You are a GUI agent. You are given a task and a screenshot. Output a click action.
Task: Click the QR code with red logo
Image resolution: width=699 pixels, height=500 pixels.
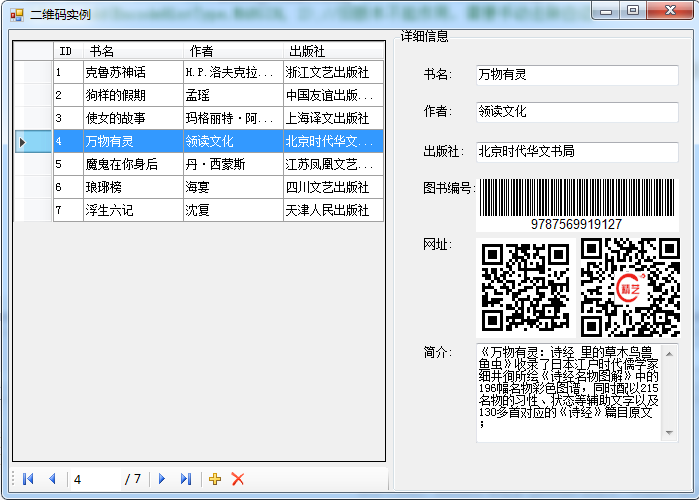point(630,287)
